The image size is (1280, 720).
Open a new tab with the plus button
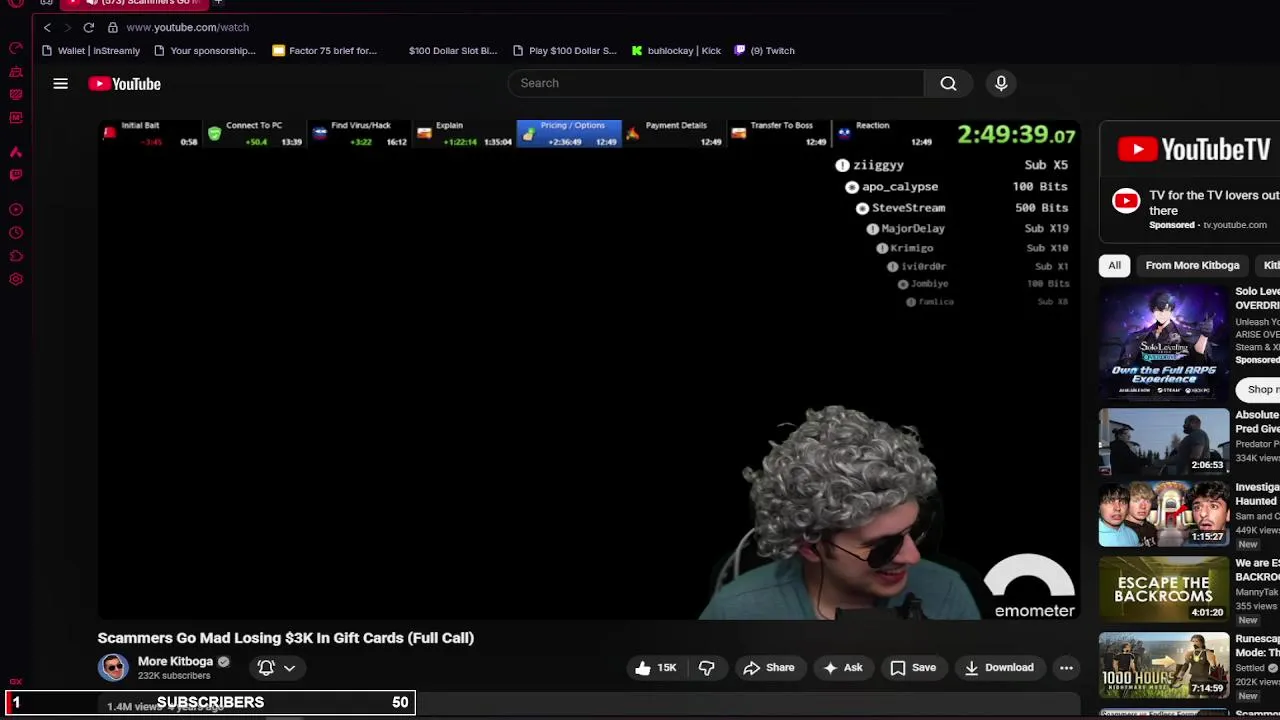click(218, 3)
